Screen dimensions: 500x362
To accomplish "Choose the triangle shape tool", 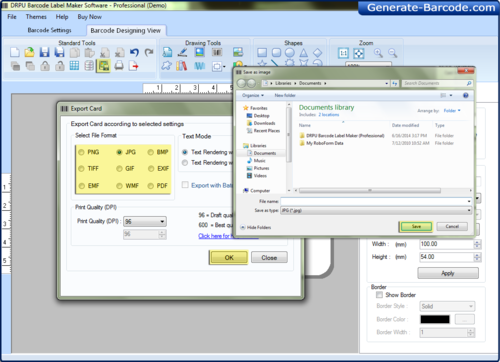I will (303, 53).
